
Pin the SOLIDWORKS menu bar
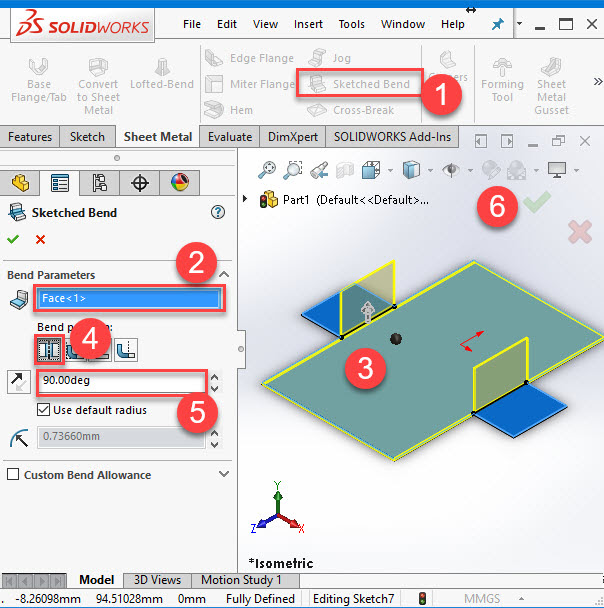coord(497,24)
